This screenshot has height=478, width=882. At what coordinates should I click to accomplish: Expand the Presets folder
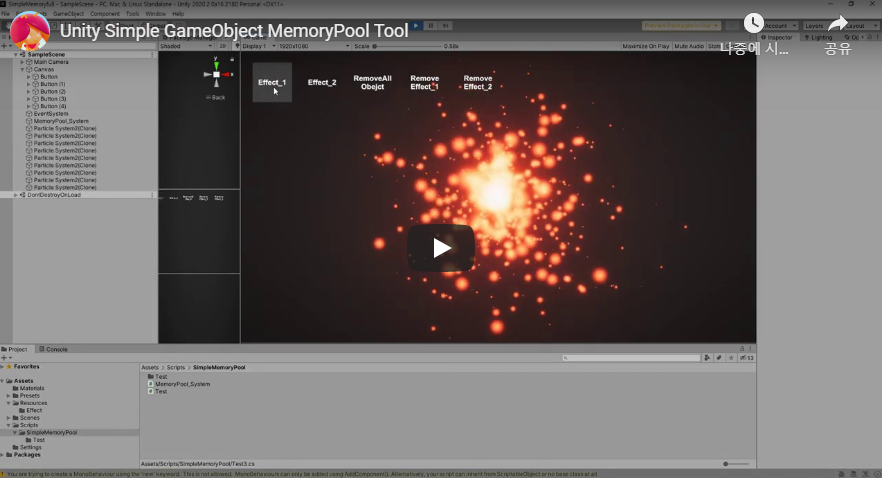coord(8,395)
